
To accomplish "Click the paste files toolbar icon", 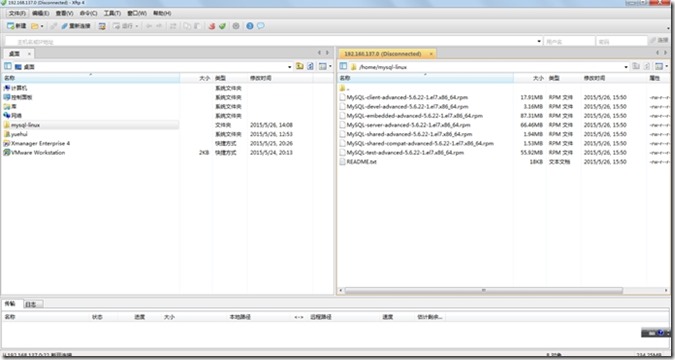I will pos(197,26).
